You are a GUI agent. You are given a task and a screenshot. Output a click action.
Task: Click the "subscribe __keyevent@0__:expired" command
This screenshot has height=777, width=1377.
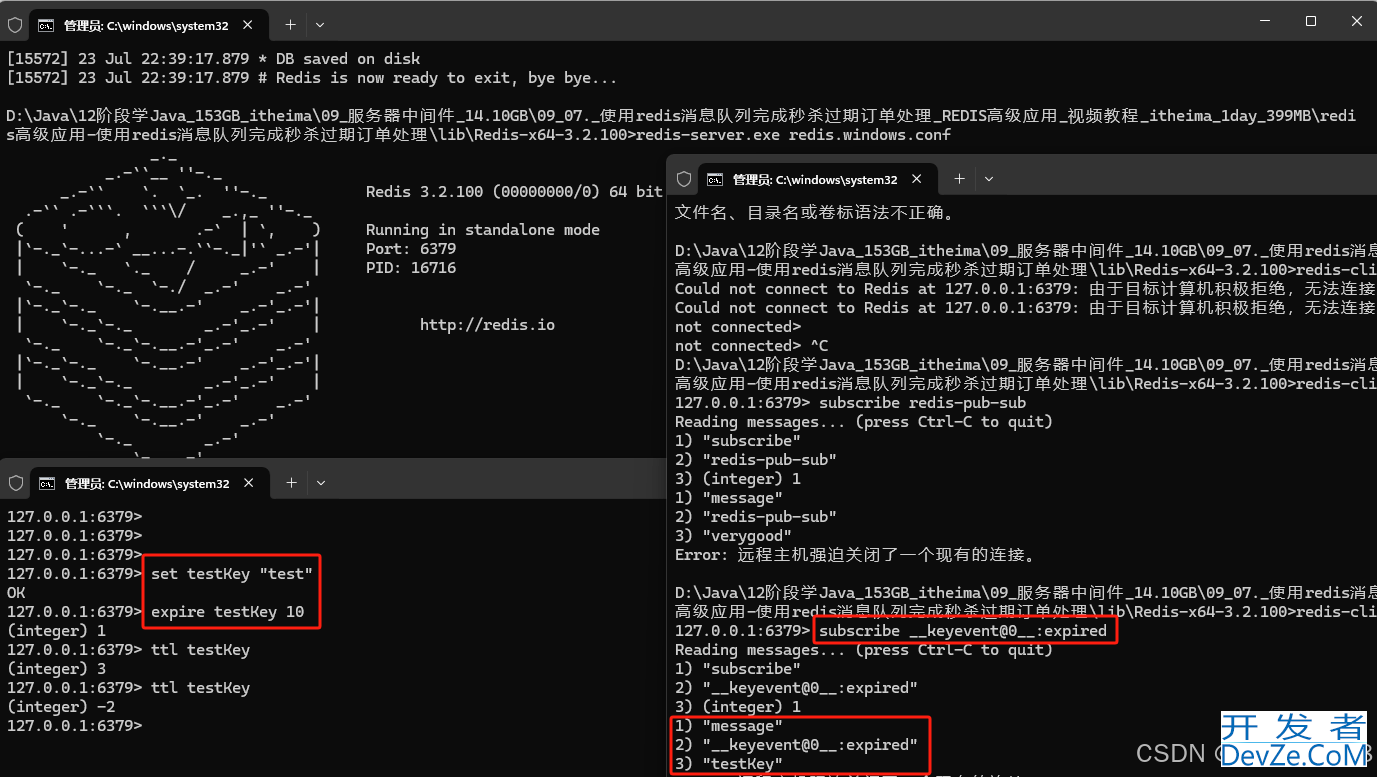[963, 631]
